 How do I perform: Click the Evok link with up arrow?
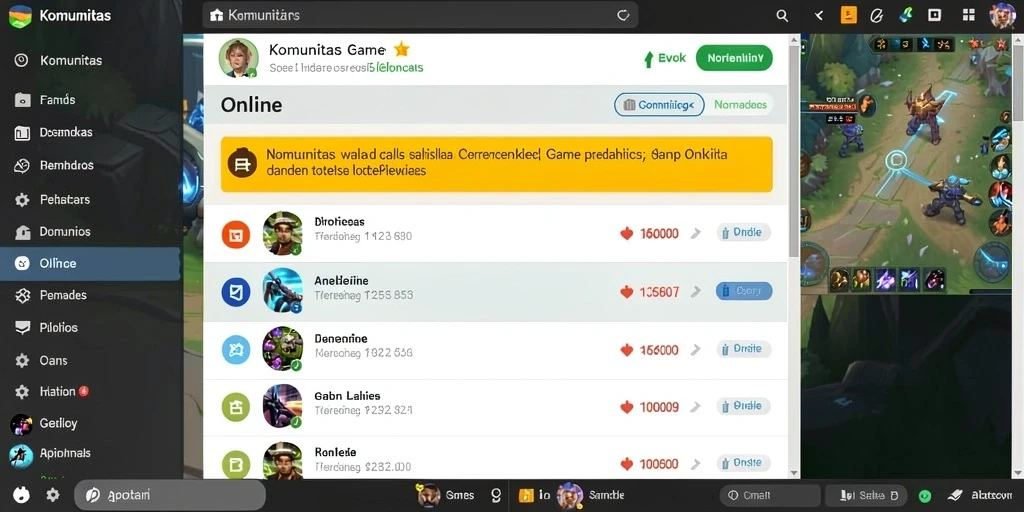tap(665, 59)
